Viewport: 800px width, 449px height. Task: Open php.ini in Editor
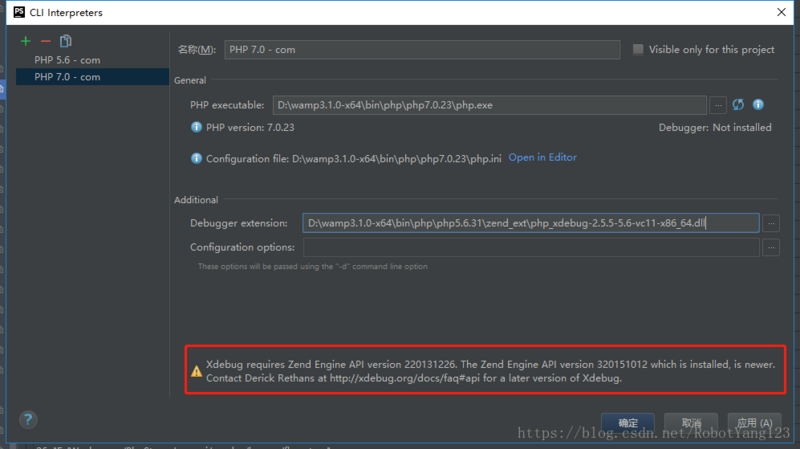tap(542, 158)
